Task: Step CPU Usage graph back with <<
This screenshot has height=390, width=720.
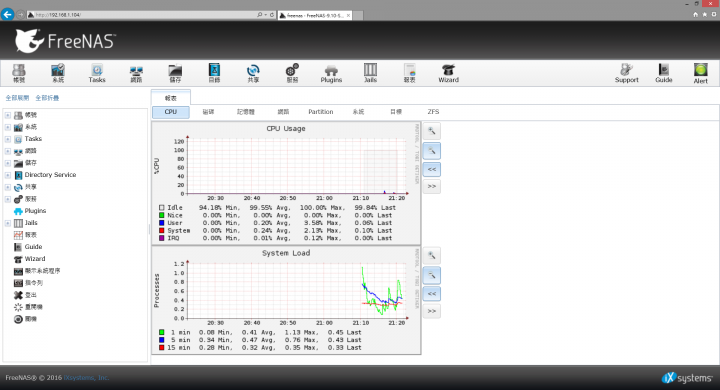Action: 432,170
